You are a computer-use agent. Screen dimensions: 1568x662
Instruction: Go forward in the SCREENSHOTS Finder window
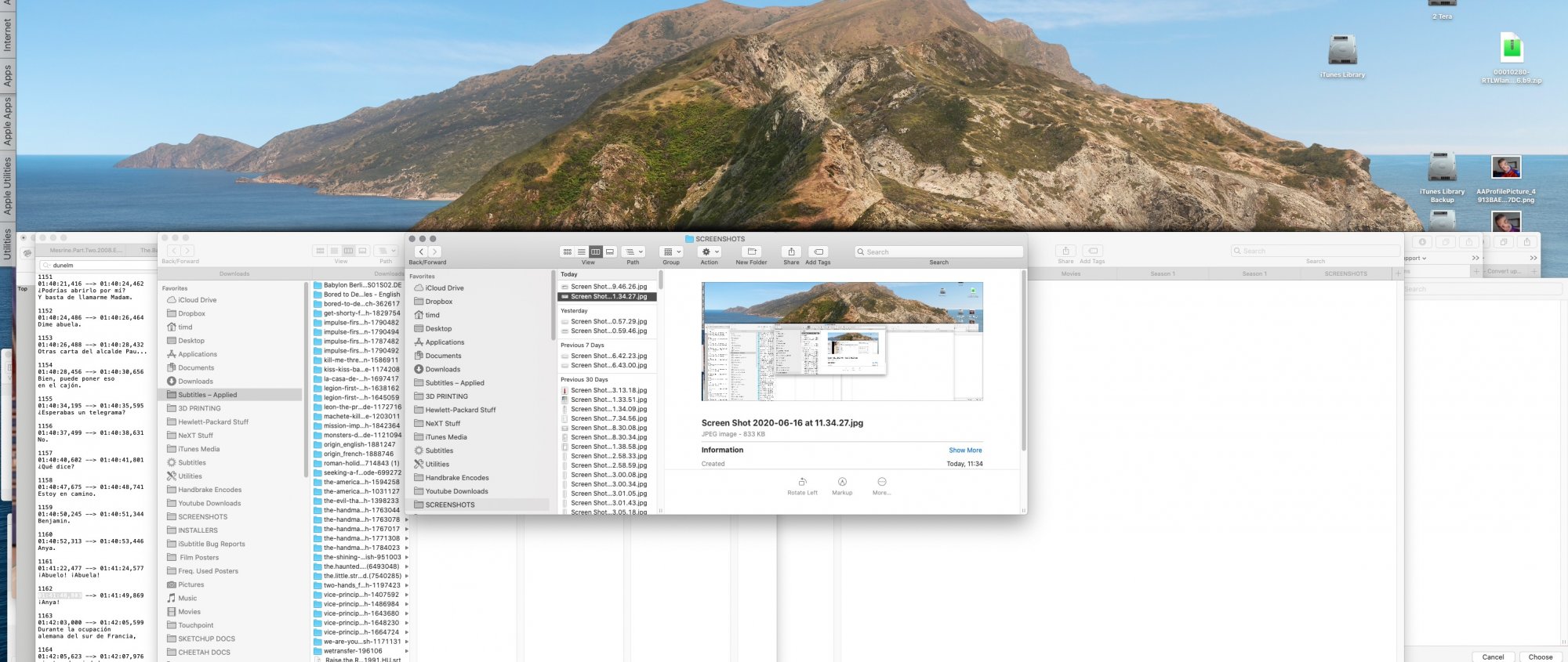click(x=434, y=251)
